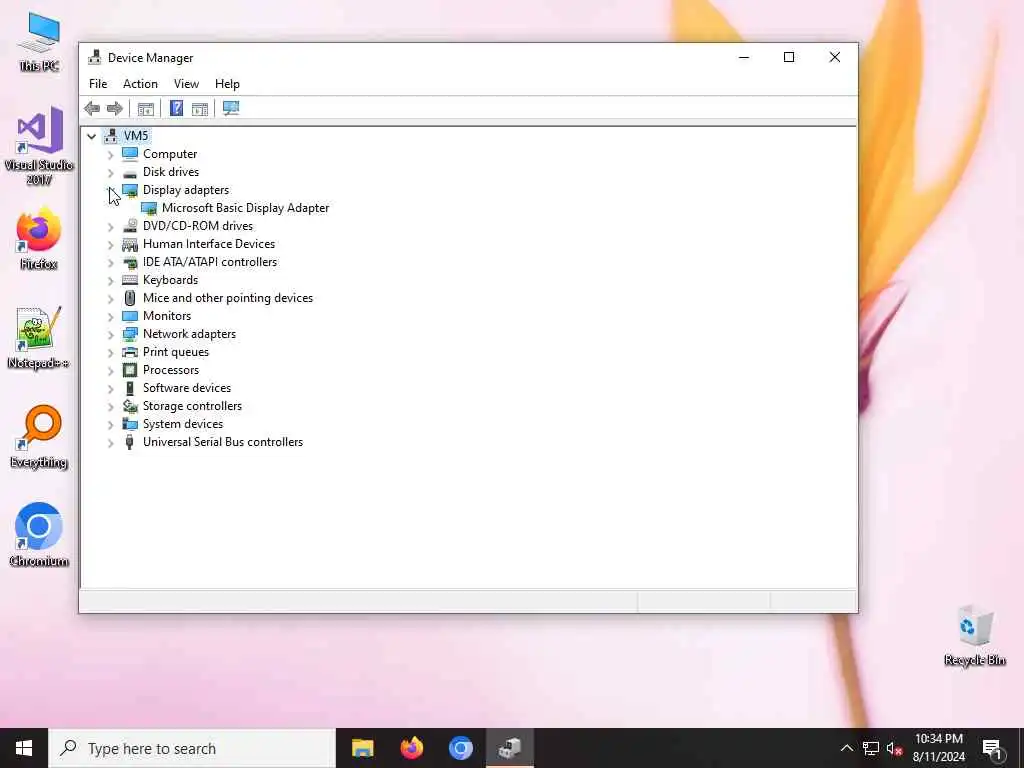Expand the Storage controllers category
This screenshot has width=1024, height=768.
coord(110,407)
